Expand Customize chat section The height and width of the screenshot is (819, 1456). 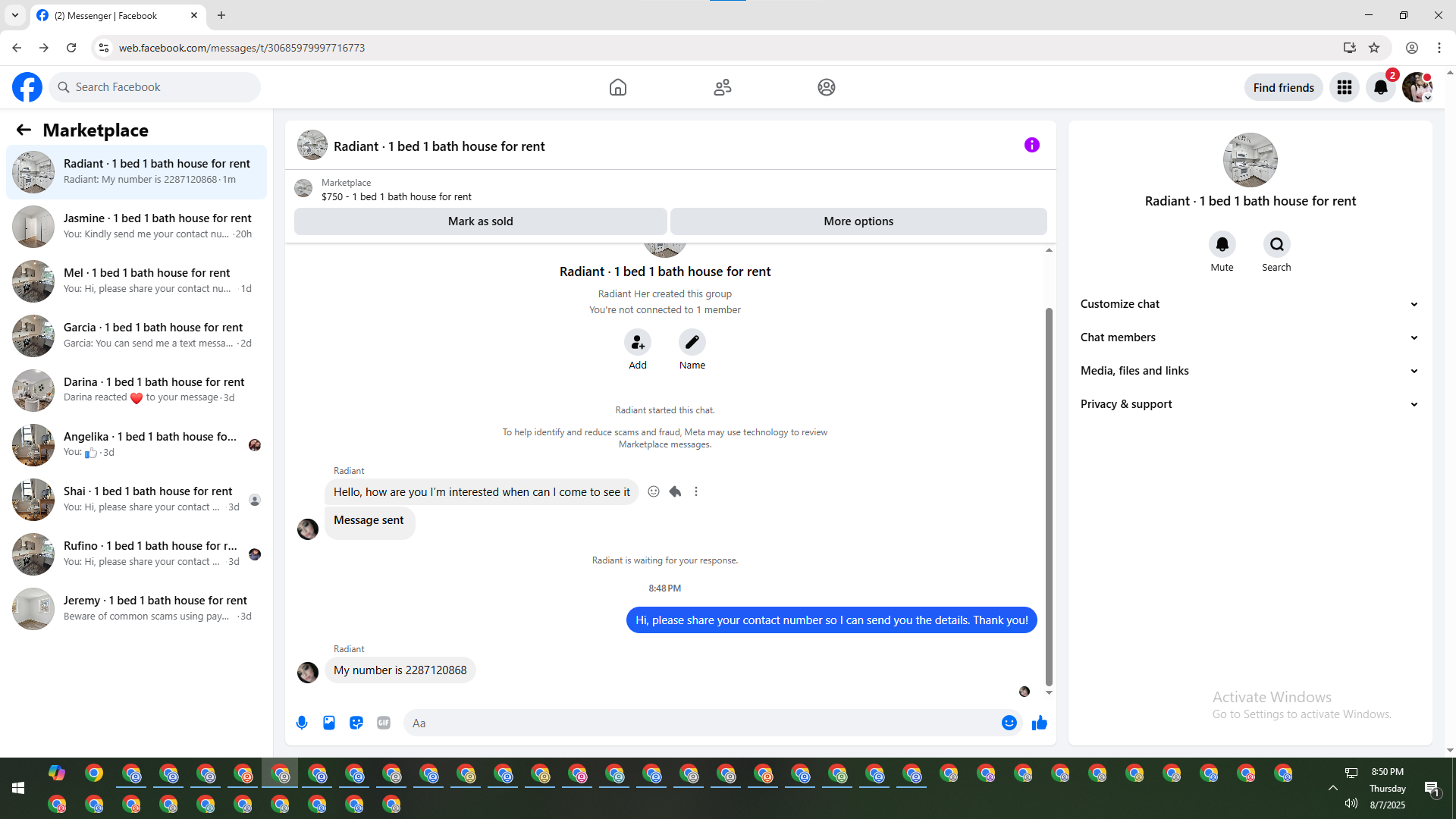point(1250,304)
